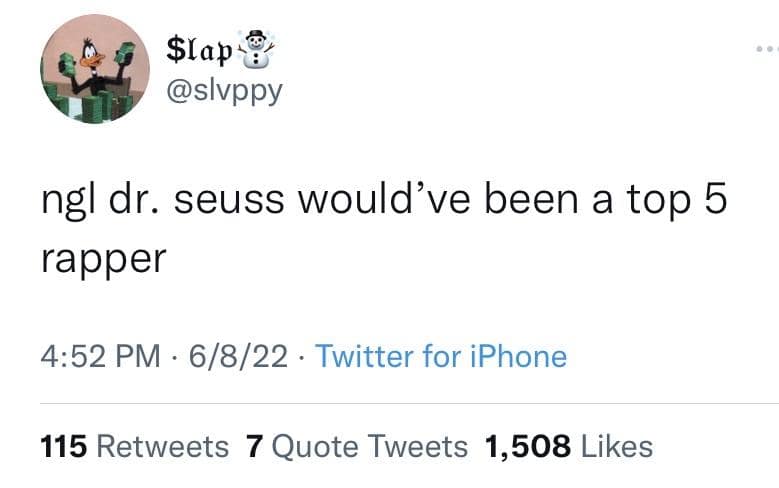Click the 115 retweet count number

(64, 446)
